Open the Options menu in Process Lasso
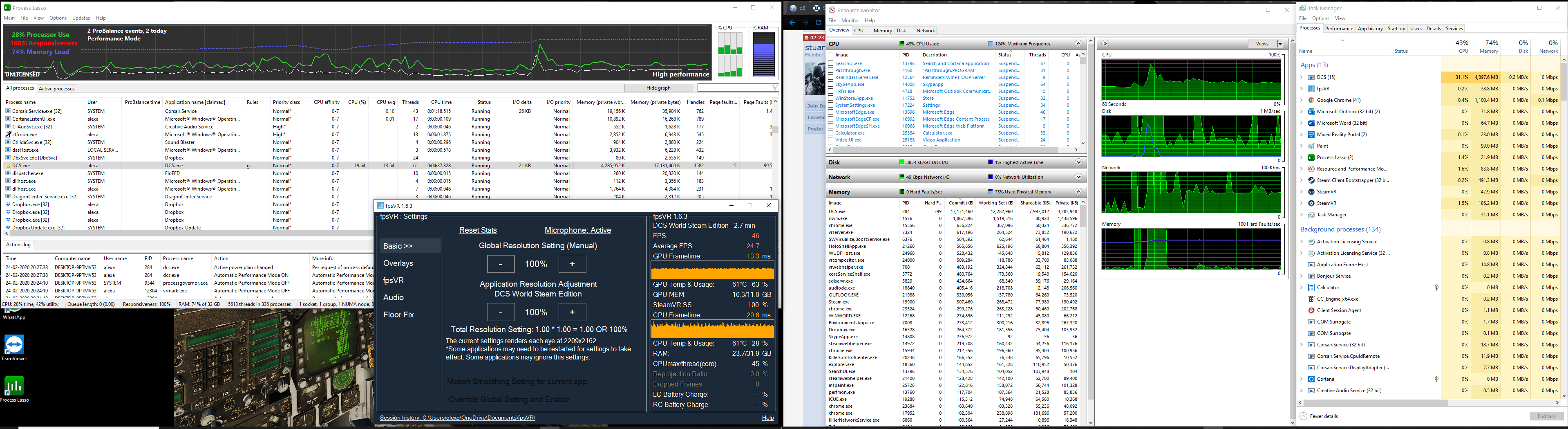The width and height of the screenshot is (1568, 429). [x=58, y=18]
